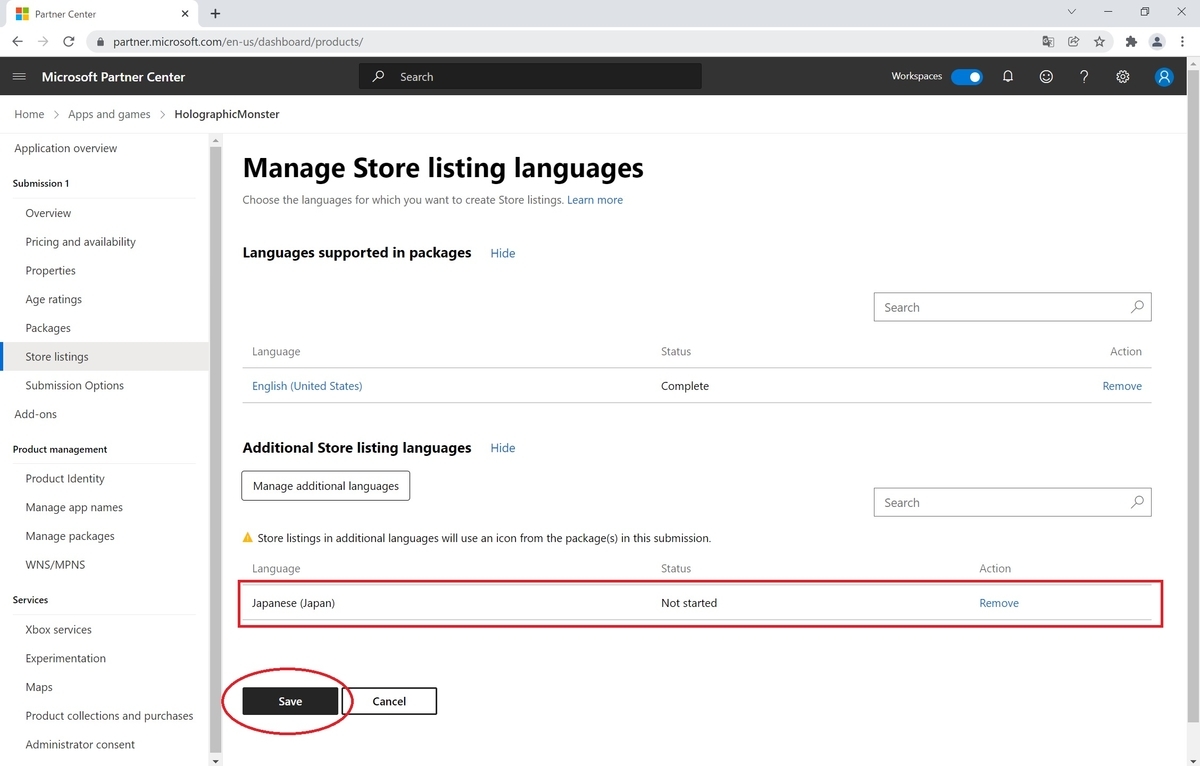View site lock information
This screenshot has height=766, width=1200.
click(99, 42)
